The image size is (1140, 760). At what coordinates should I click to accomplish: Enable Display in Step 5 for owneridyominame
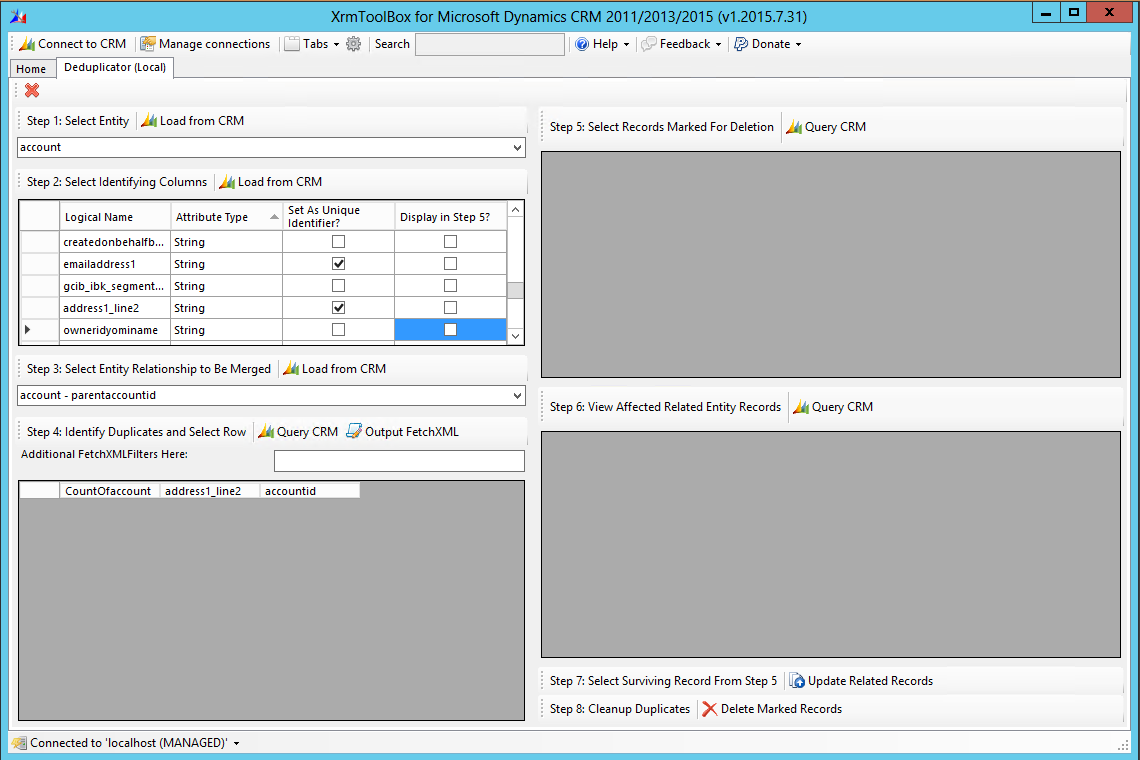[x=450, y=329]
